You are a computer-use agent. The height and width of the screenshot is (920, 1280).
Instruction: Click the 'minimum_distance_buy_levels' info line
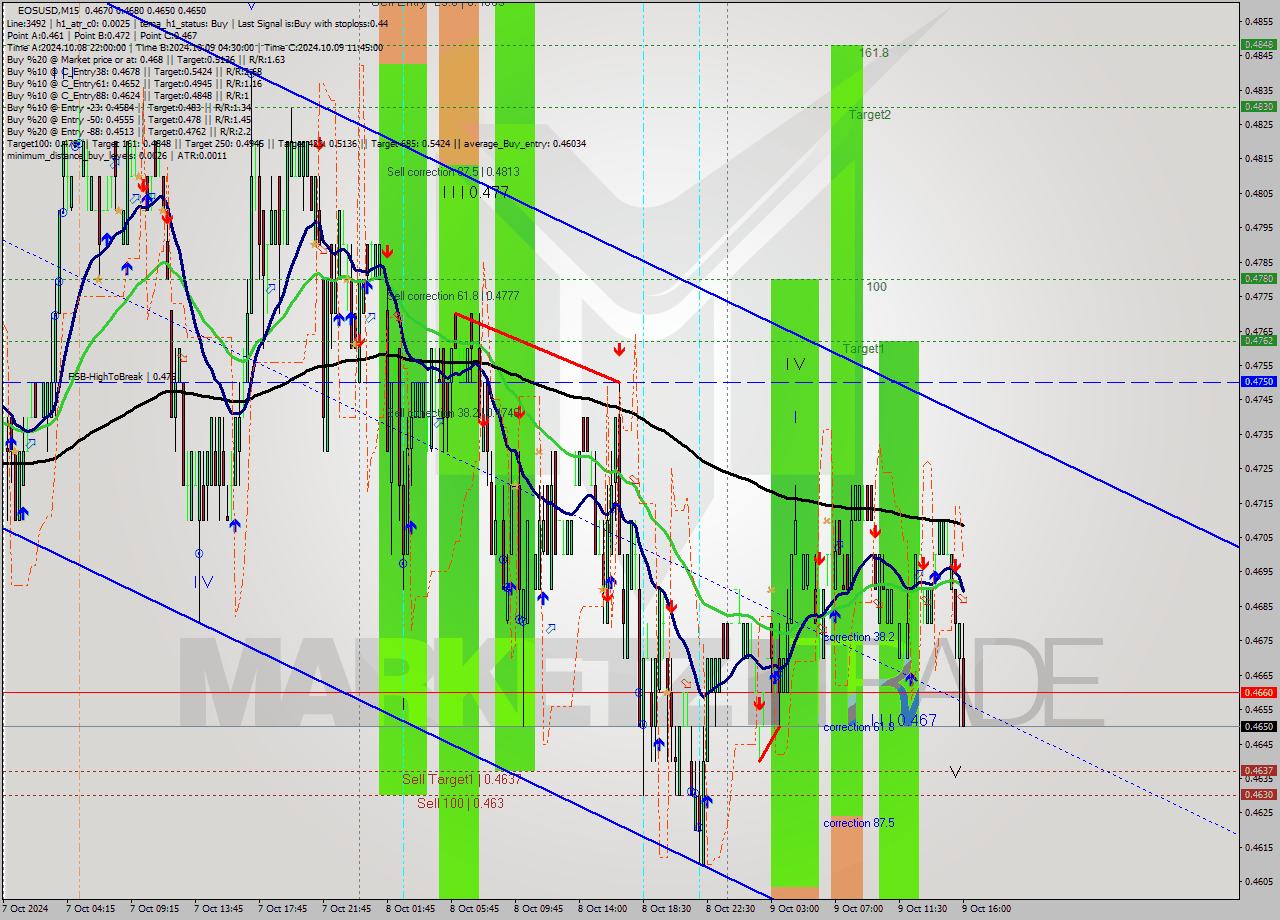click(x=117, y=155)
